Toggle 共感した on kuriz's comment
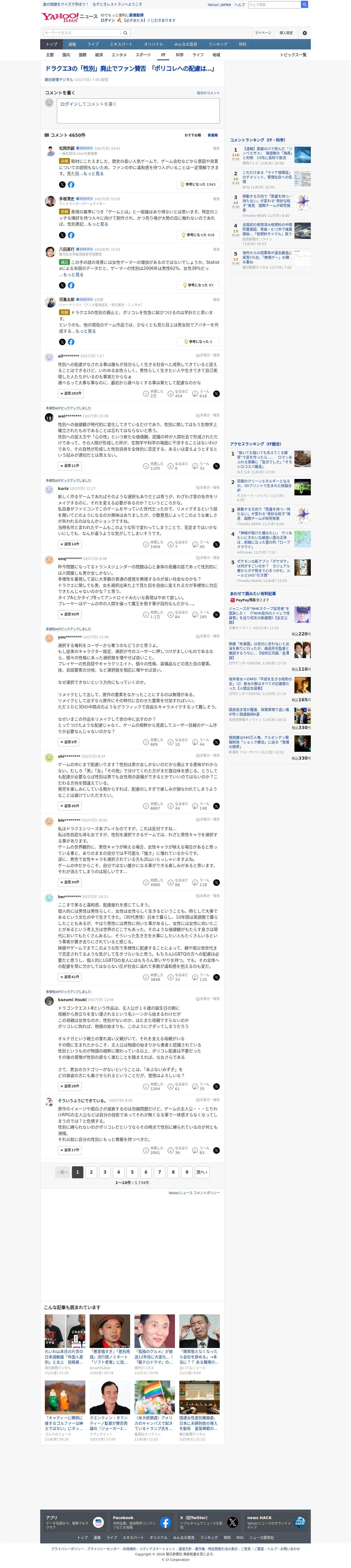 coord(153,544)
